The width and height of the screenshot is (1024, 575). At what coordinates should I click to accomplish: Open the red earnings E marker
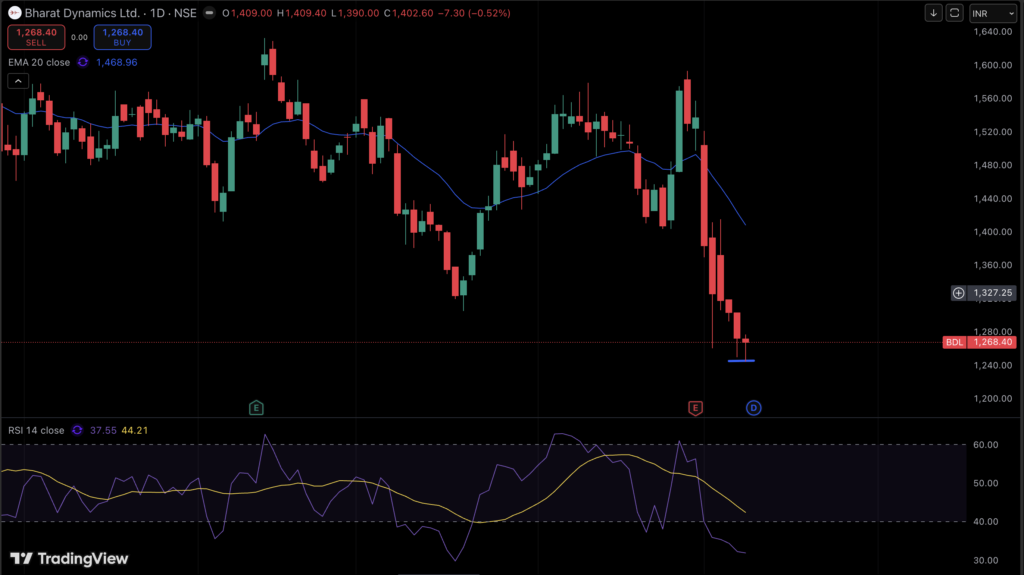point(695,407)
